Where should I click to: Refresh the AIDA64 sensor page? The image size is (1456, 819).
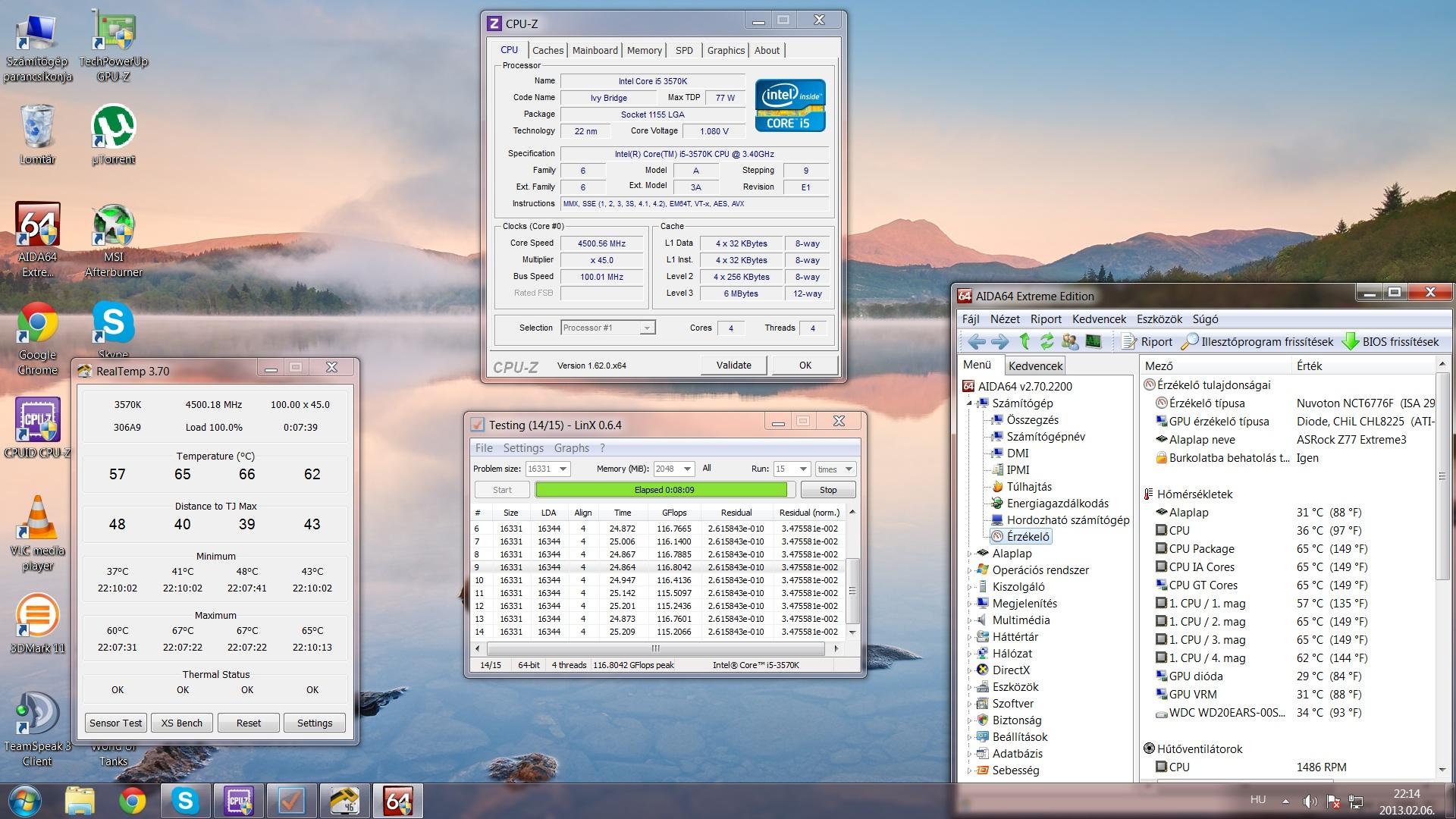pos(1047,342)
